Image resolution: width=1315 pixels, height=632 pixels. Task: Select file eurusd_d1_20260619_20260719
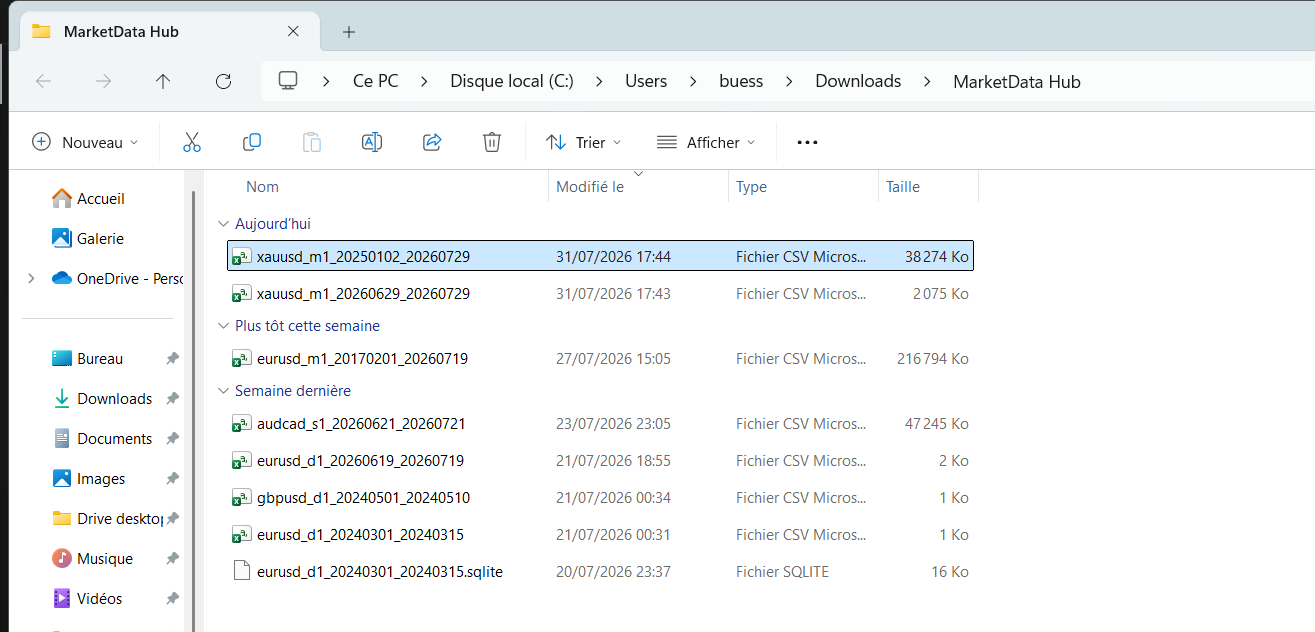600,461
